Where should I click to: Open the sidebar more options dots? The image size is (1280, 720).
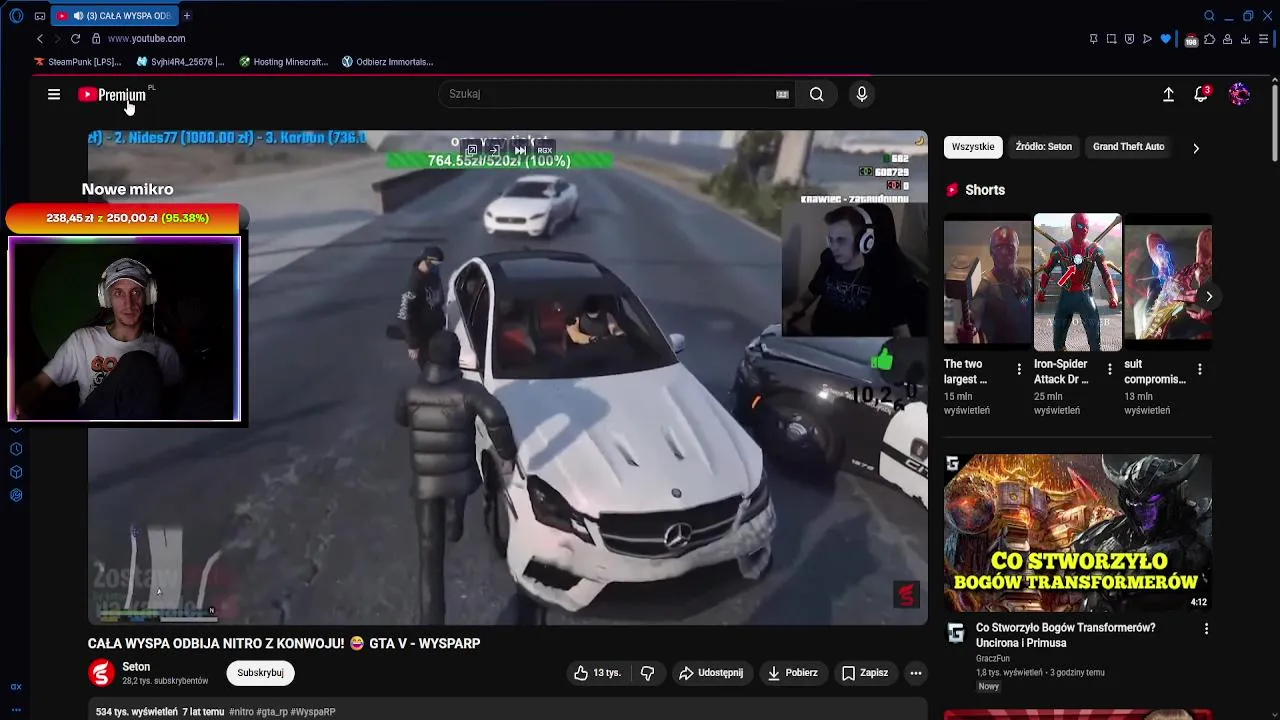point(16,709)
